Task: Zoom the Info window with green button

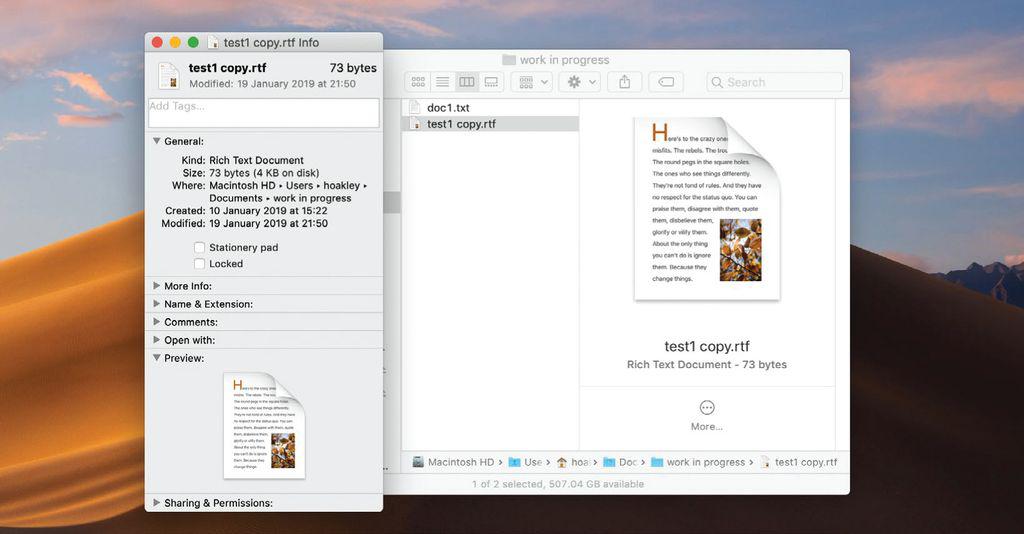Action: (x=193, y=42)
